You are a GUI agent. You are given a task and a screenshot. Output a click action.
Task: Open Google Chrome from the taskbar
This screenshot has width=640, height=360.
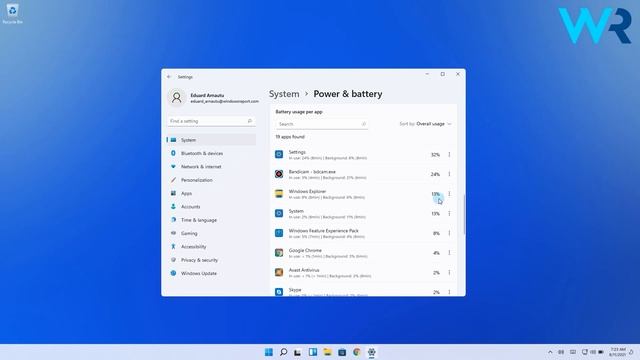[x=357, y=352]
